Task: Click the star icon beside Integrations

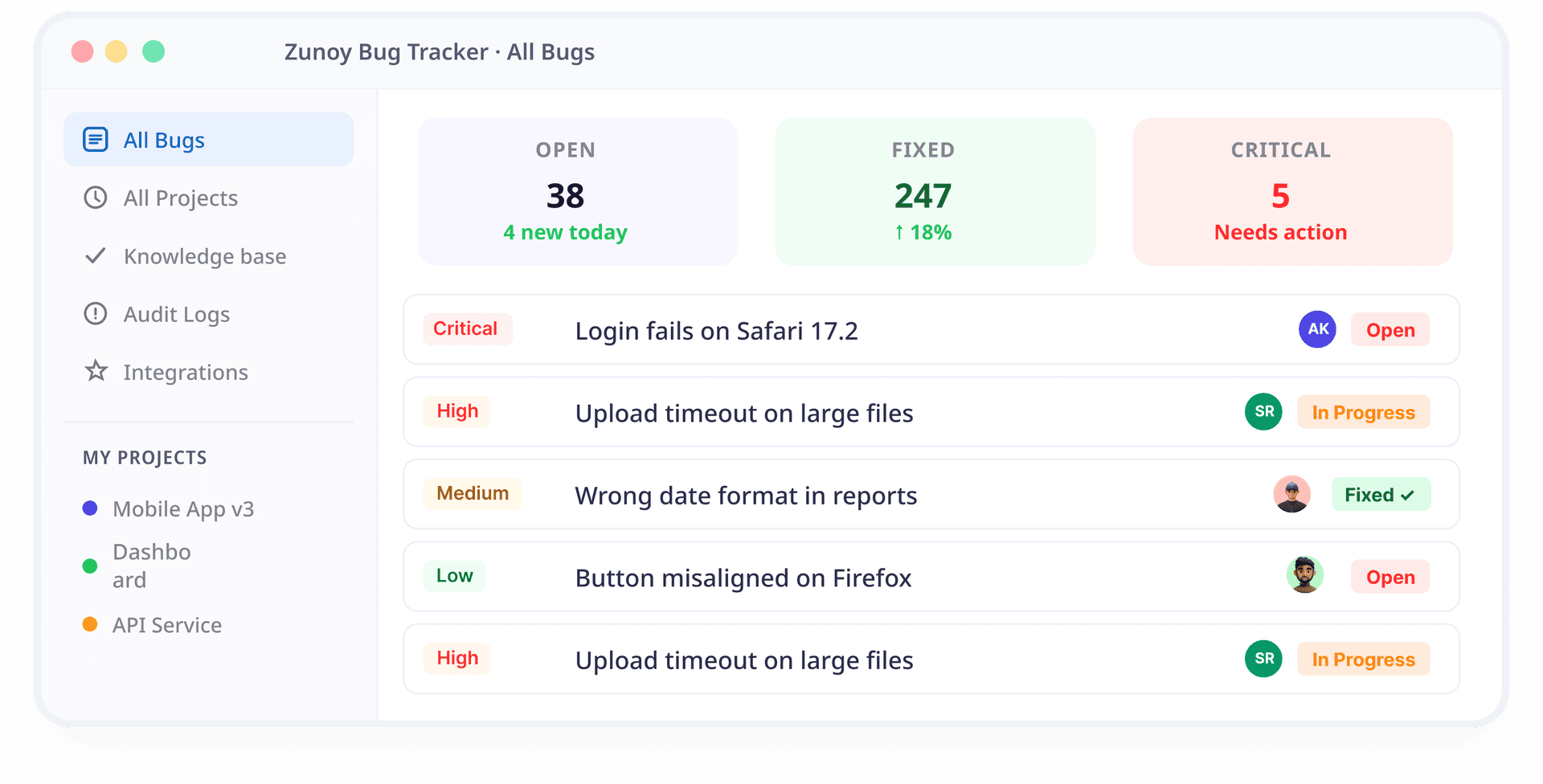Action: [x=96, y=371]
